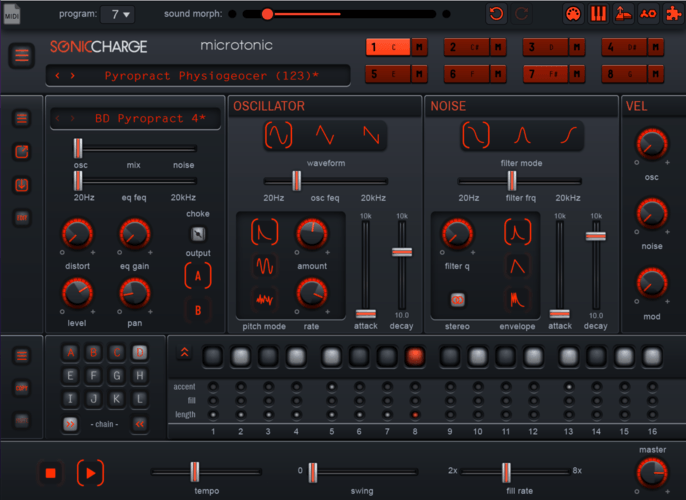Click chain forward double-arrow button
Screen dimensions: 686x500
[70, 423]
